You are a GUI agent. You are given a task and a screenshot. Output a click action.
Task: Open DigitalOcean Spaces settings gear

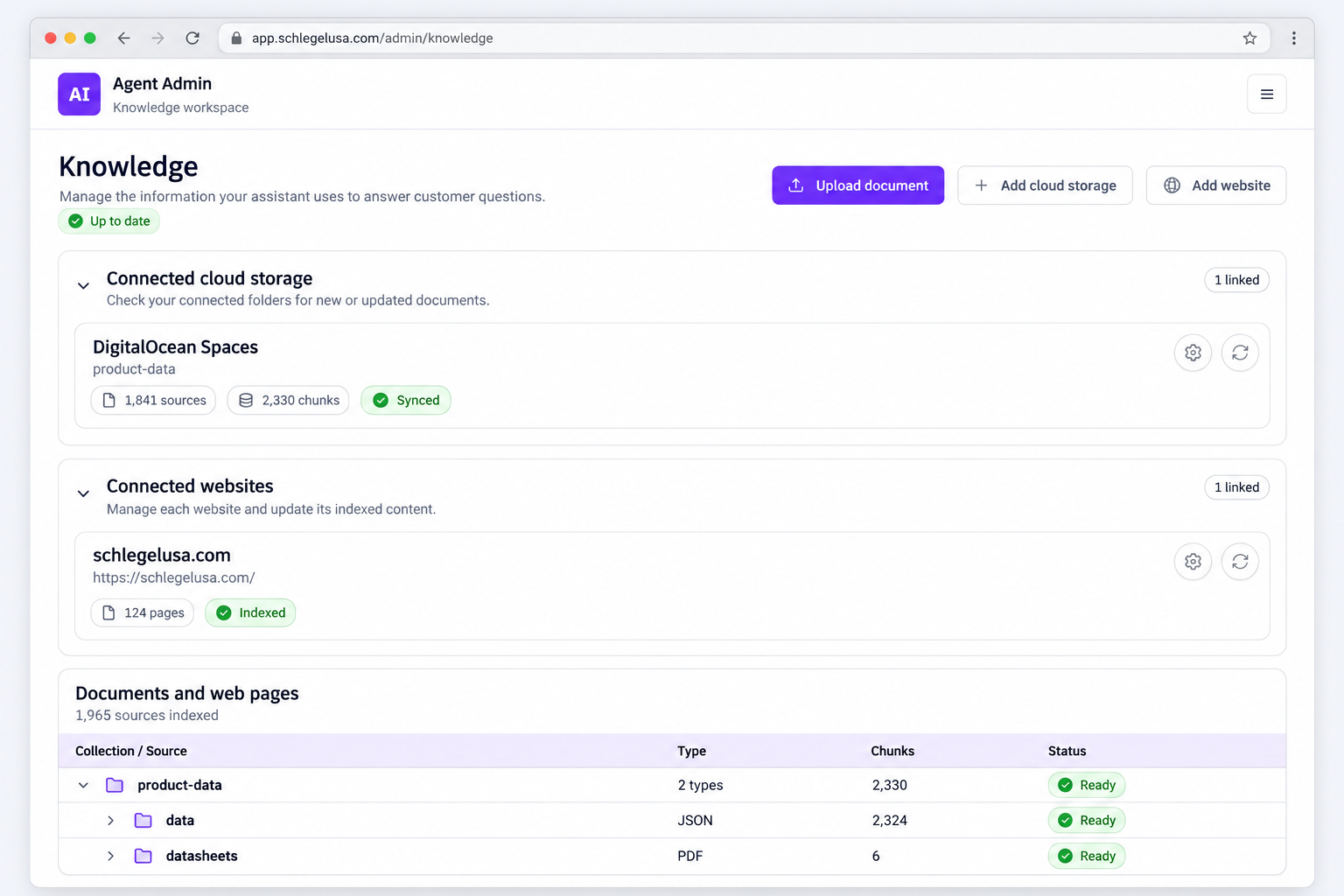(x=1193, y=353)
